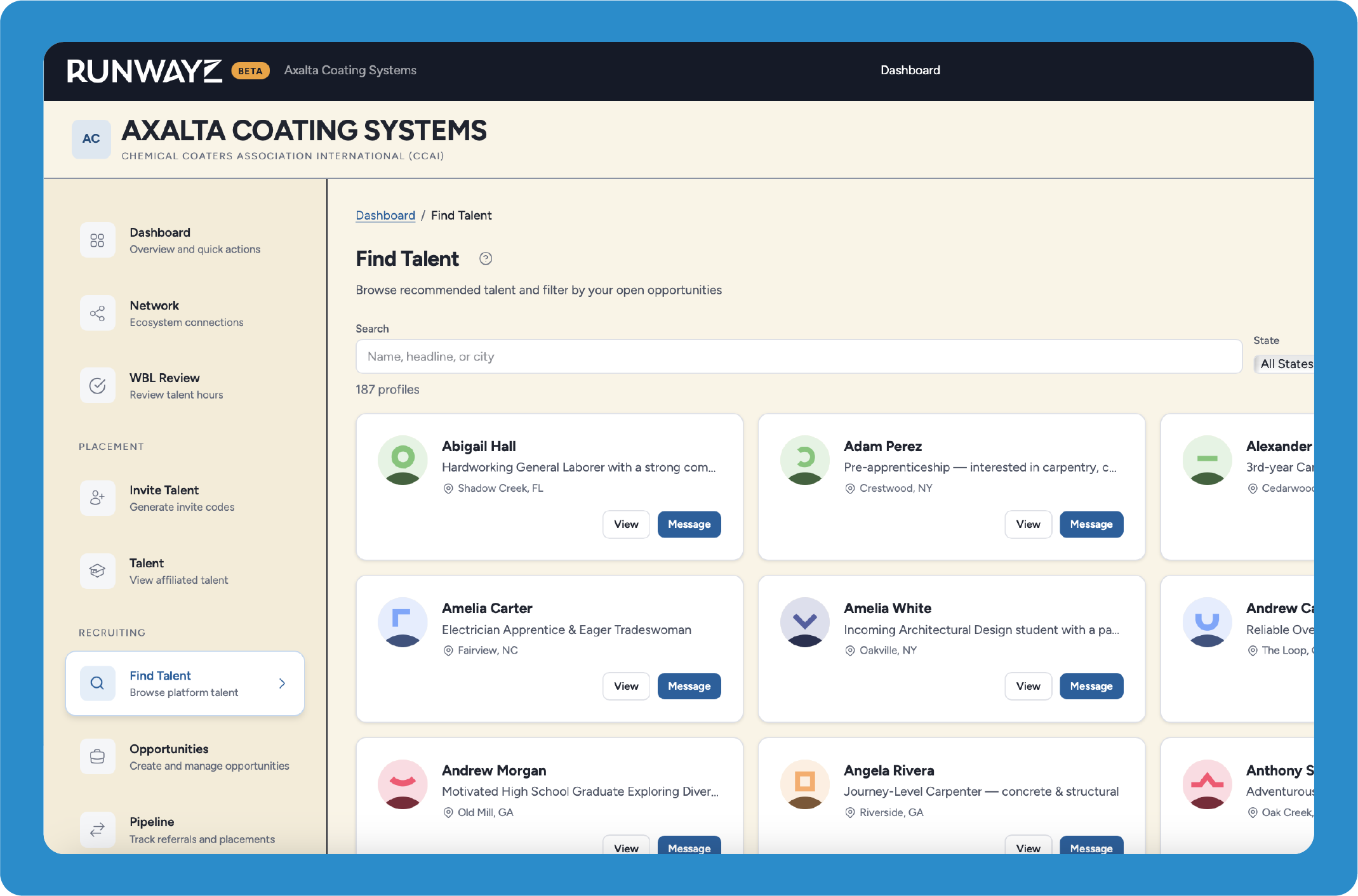Open Opportunities in the sidebar

point(185,756)
